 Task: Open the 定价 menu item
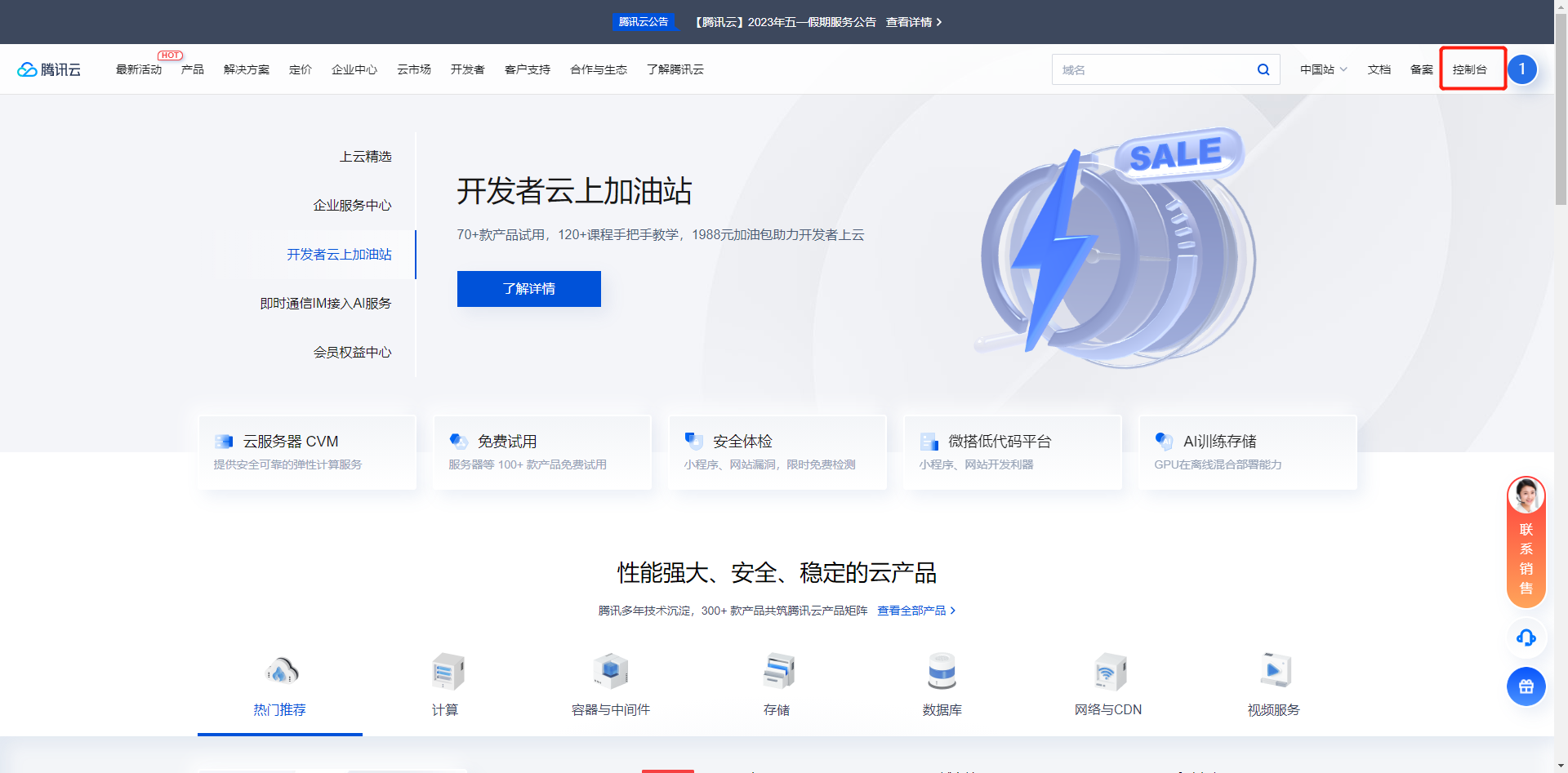pyautogui.click(x=301, y=69)
